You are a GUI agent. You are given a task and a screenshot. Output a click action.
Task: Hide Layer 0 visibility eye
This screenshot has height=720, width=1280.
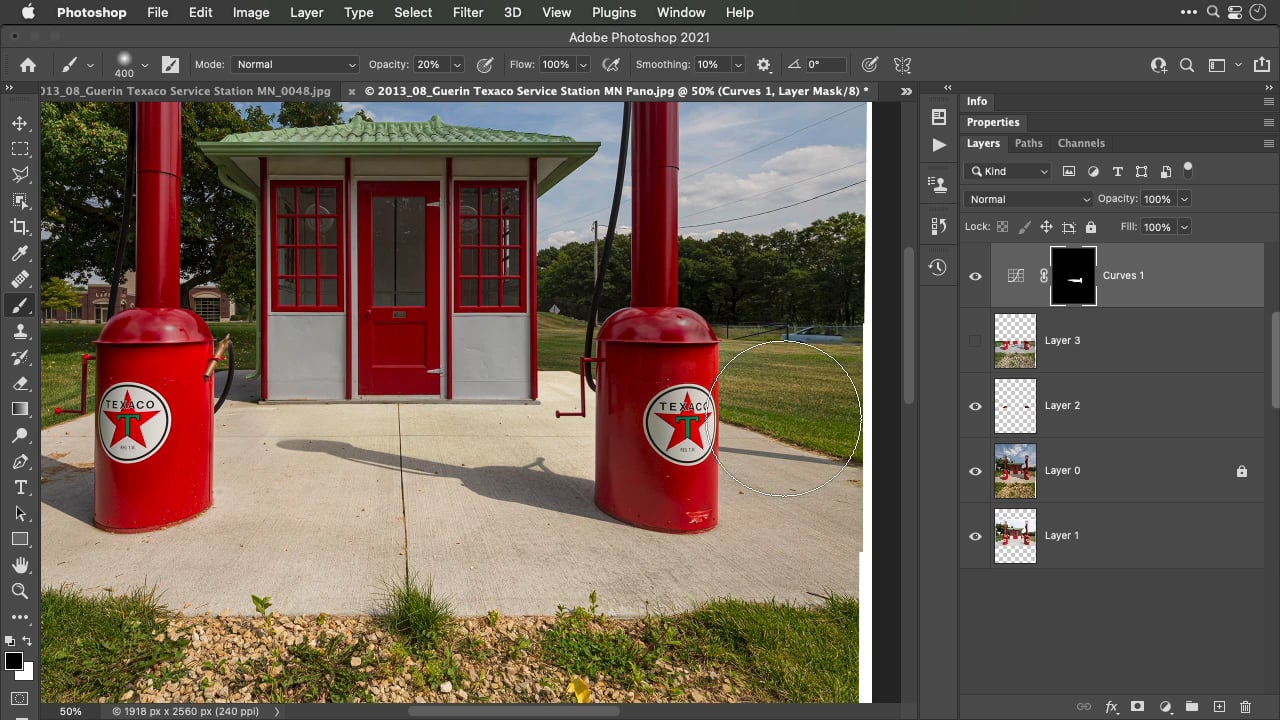coord(975,471)
